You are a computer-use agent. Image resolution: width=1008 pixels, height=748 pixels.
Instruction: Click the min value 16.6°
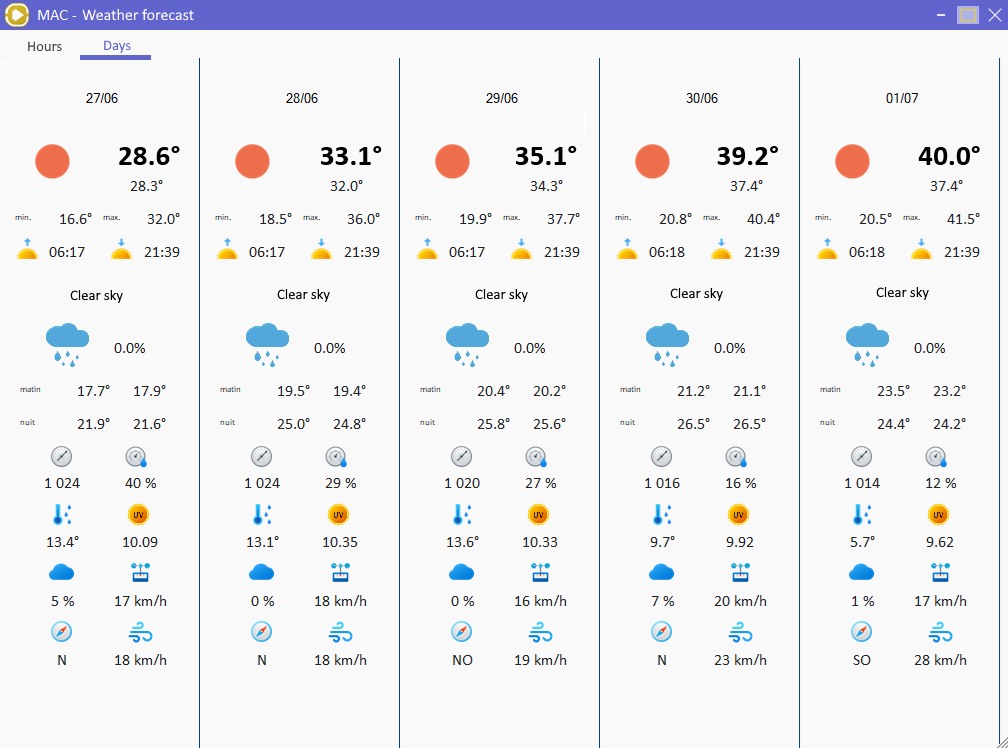pyautogui.click(x=75, y=219)
